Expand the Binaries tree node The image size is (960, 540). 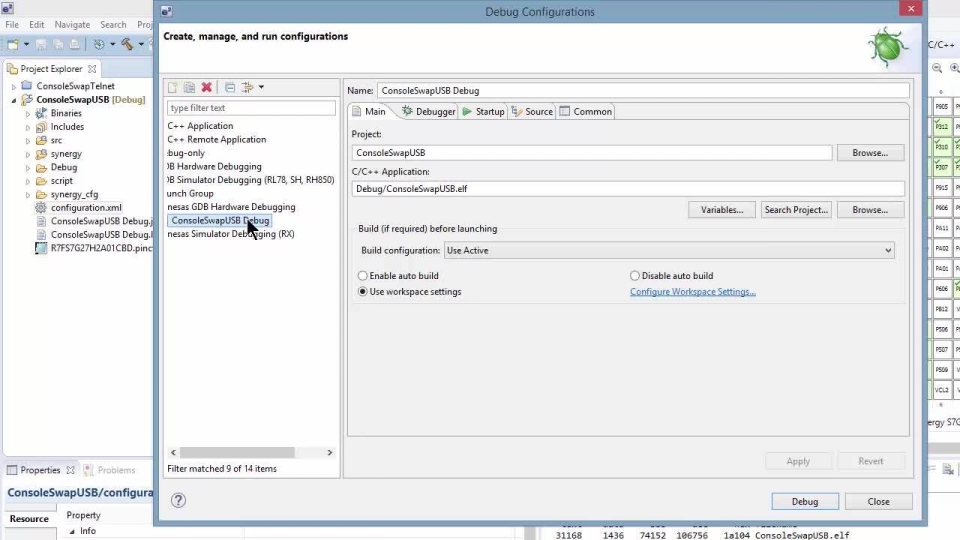(27, 114)
